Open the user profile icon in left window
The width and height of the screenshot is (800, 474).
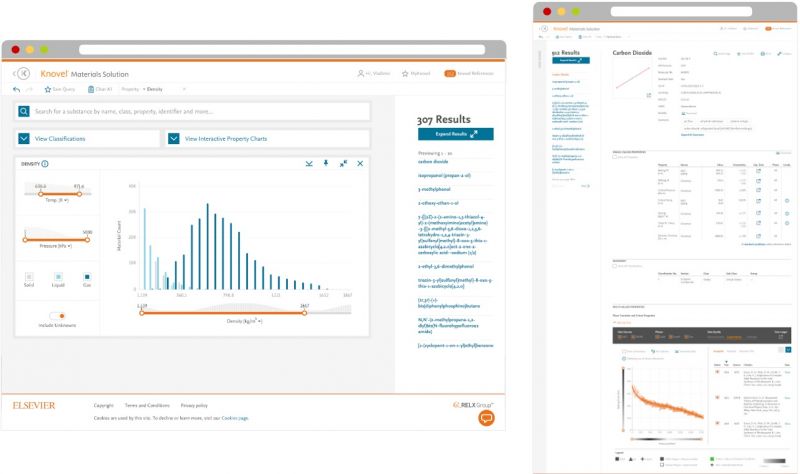click(x=361, y=73)
